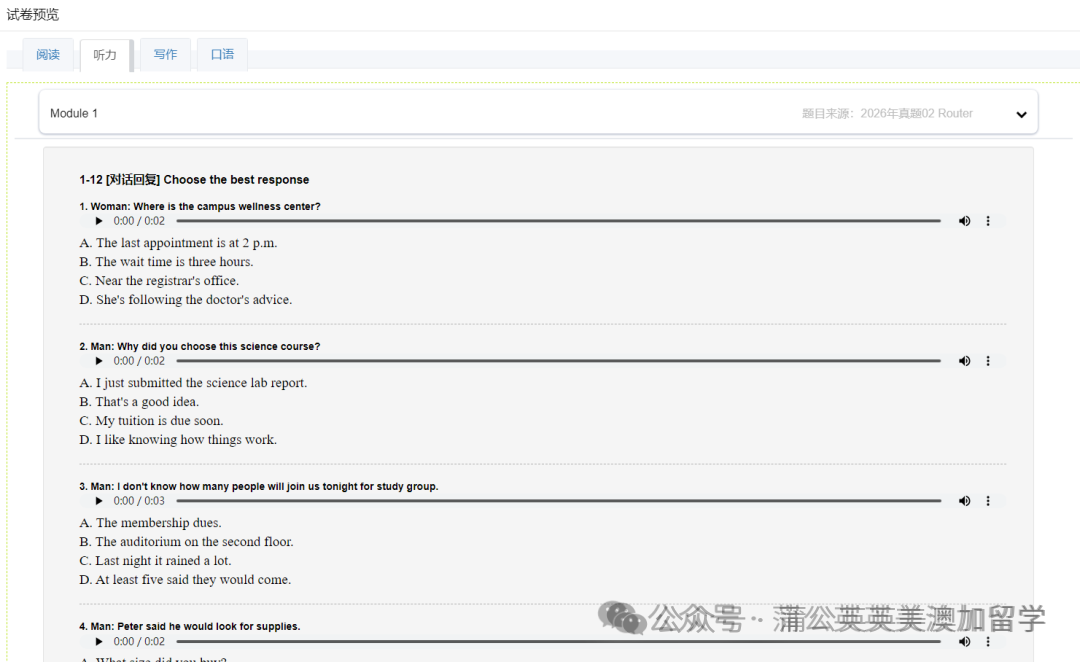Collapse Module 1 with the chevron arrow
The height and width of the screenshot is (662, 1080).
tap(1021, 114)
